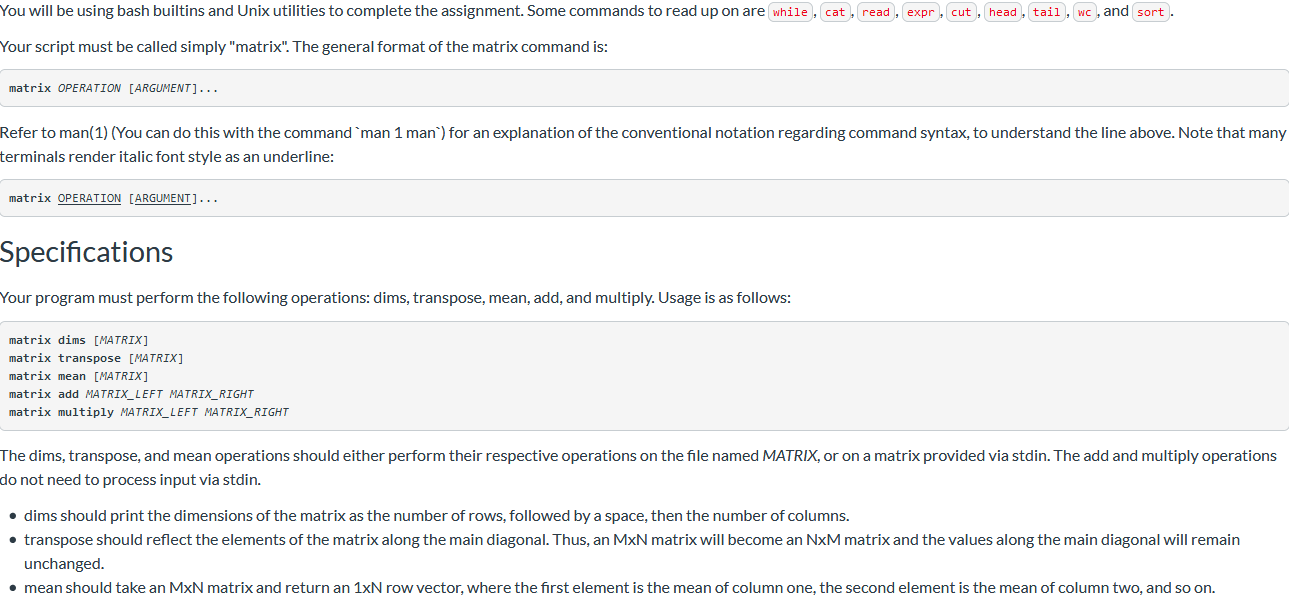Click the first 'matrix OPERATION [ARGUMENT]...' code block
This screenshot has height=599, width=1289.
tap(644, 88)
